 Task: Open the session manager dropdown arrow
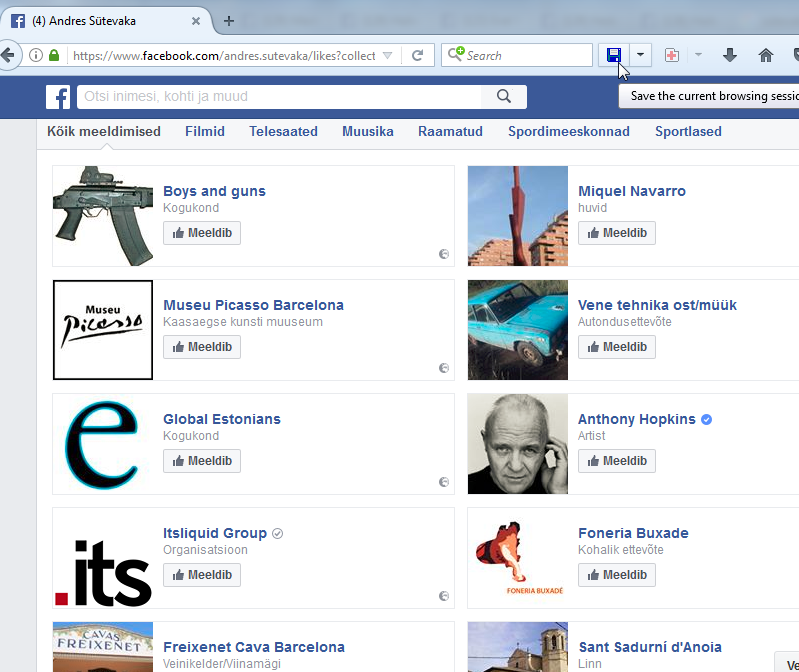[x=641, y=55]
